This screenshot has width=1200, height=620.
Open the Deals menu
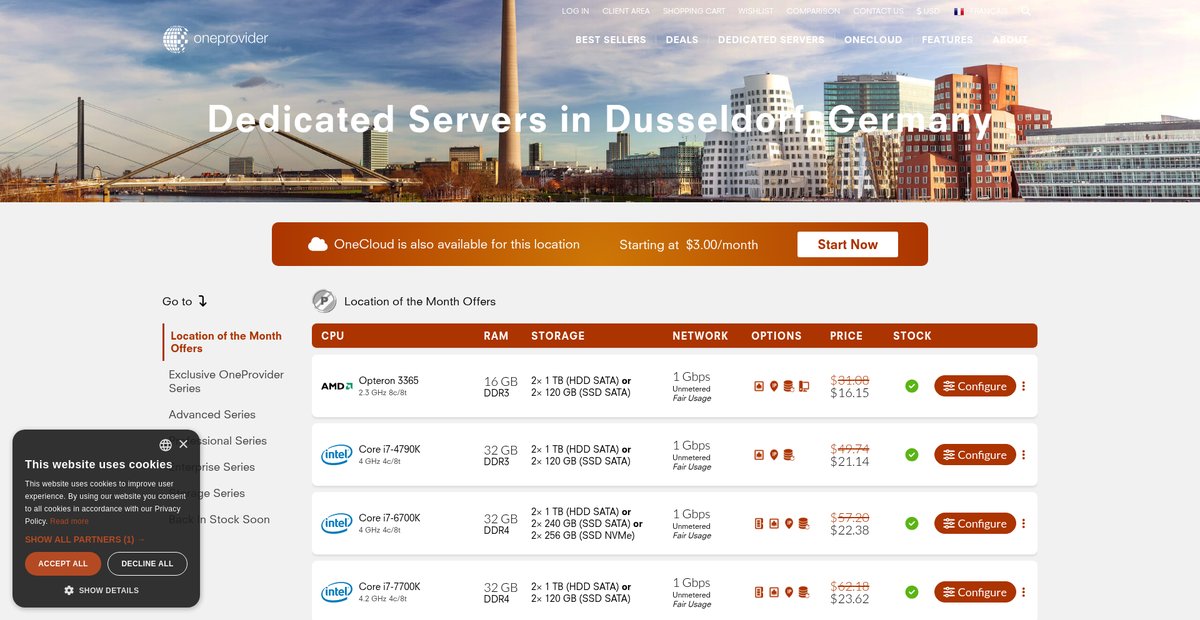click(x=682, y=40)
